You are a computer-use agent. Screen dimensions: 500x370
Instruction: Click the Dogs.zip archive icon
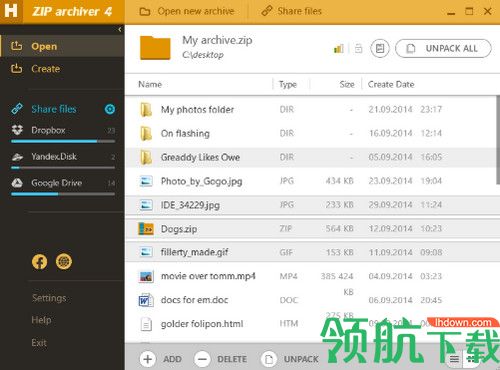146,229
